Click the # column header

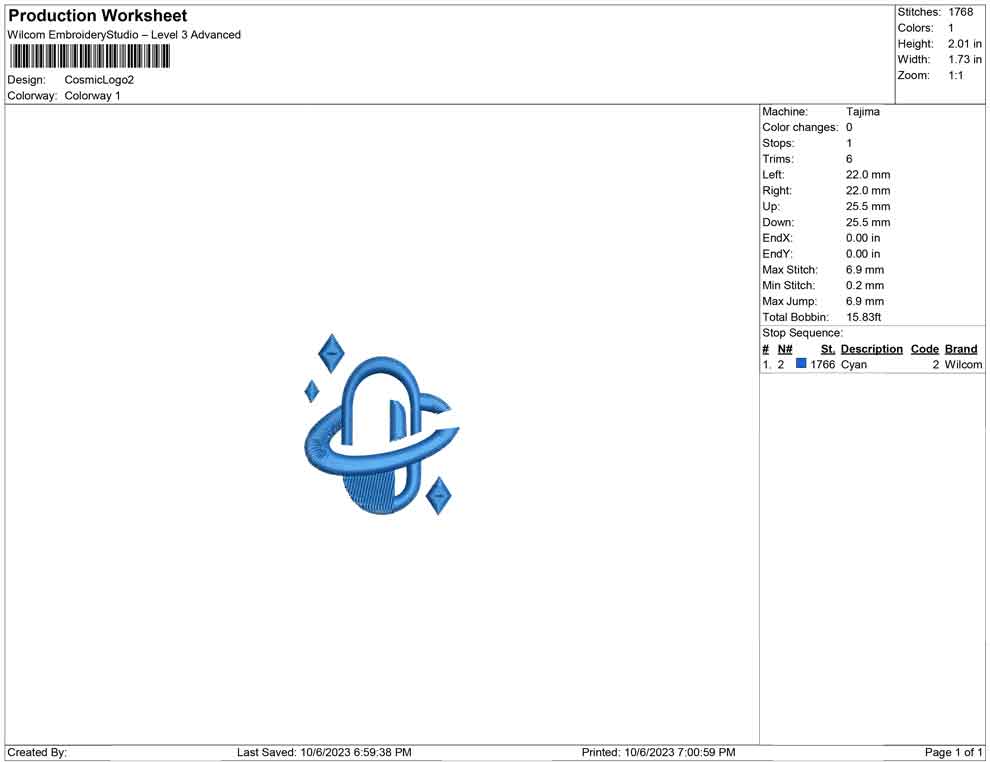click(766, 349)
